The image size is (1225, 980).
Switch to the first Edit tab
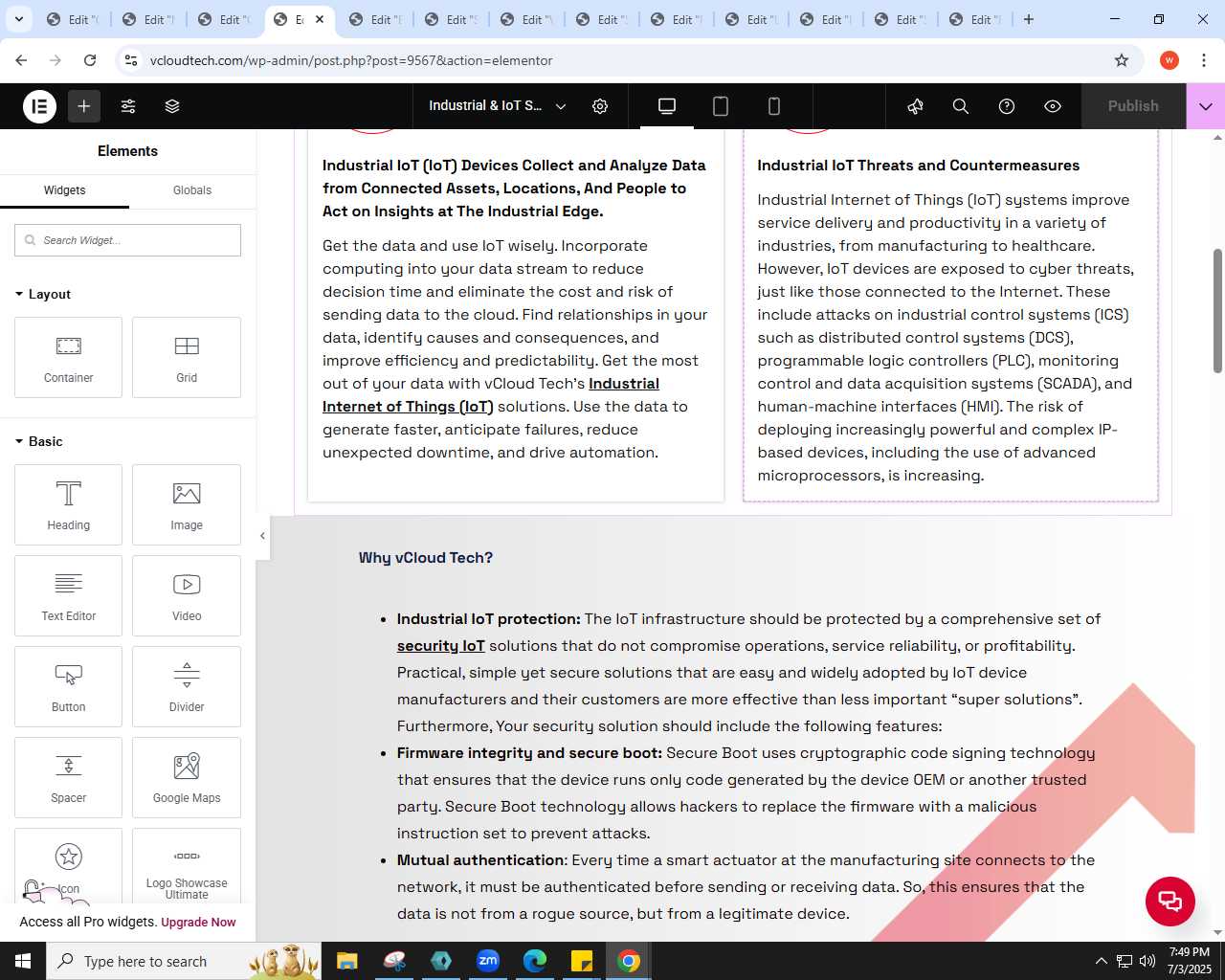coord(73,19)
